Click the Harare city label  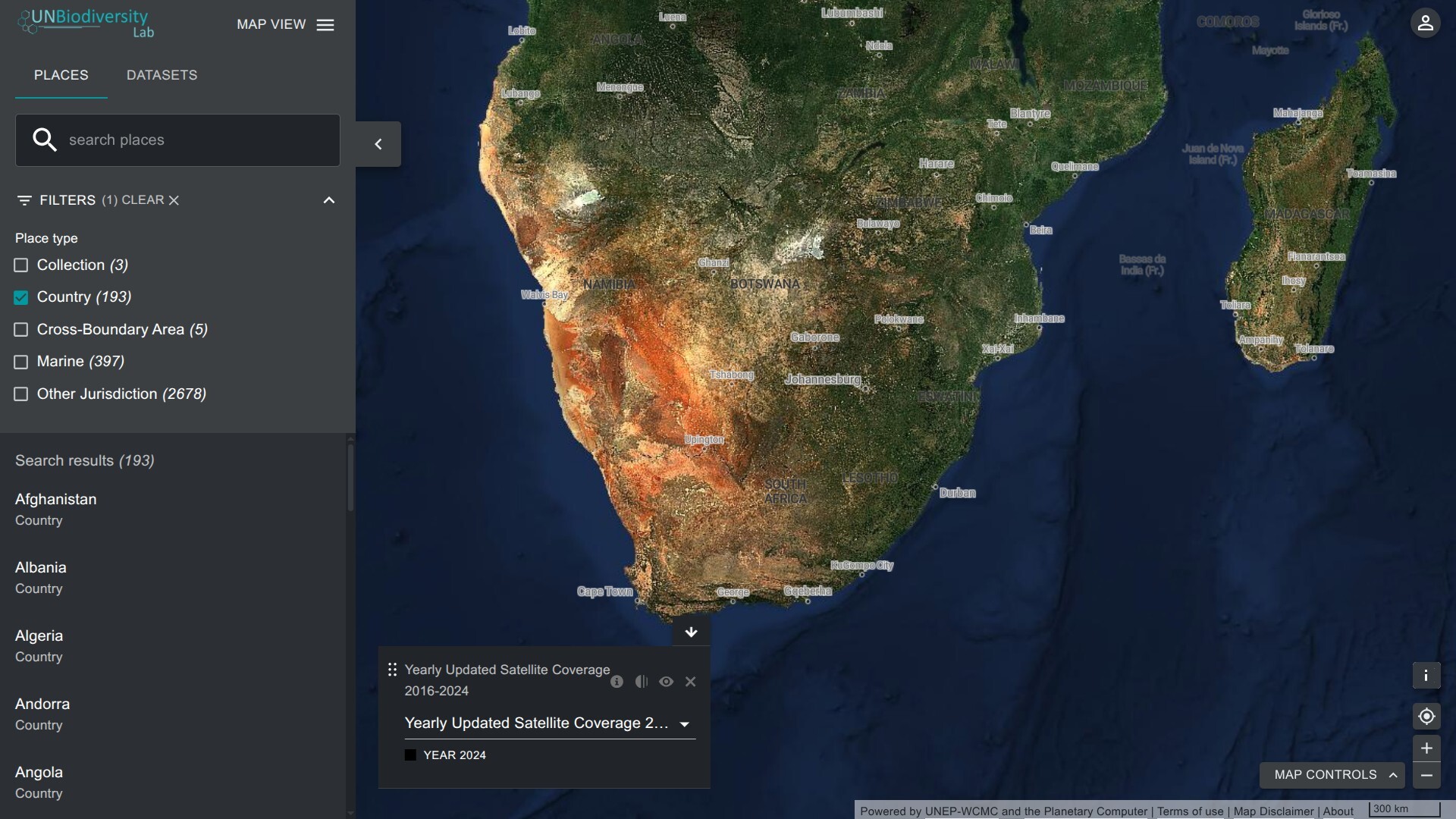tap(937, 164)
